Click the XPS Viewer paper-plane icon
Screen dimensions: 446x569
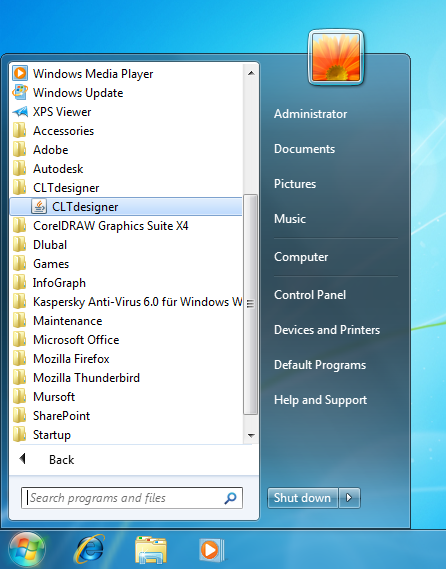pyautogui.click(x=20, y=111)
